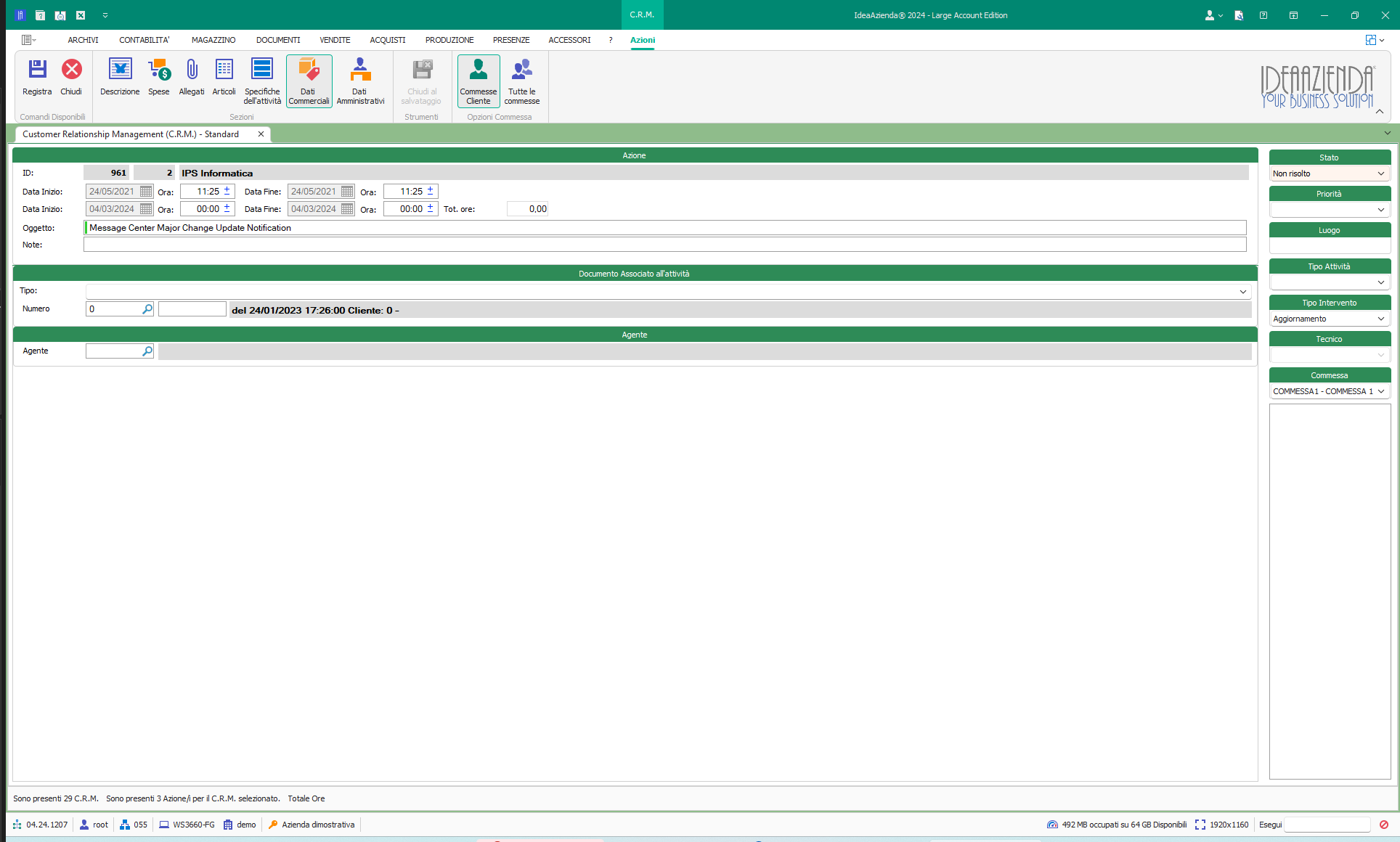
Task: Click the C.R.M. title bar tab
Action: click(x=642, y=15)
